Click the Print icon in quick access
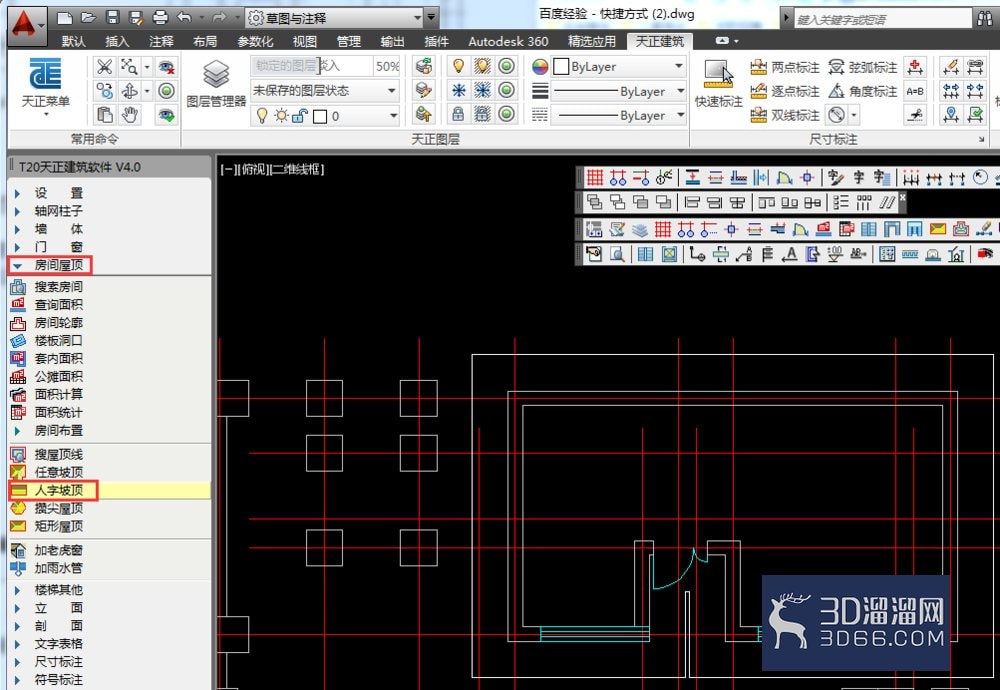Screen dimensions: 1000x690 click(160, 18)
